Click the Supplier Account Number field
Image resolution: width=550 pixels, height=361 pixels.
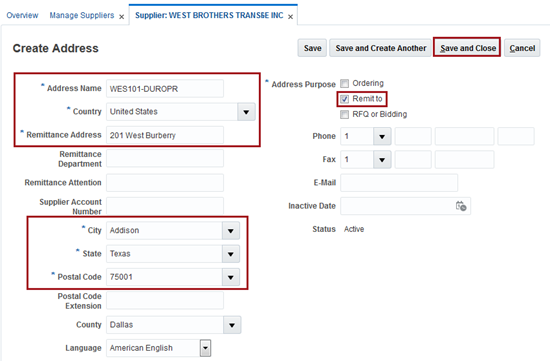click(165, 206)
